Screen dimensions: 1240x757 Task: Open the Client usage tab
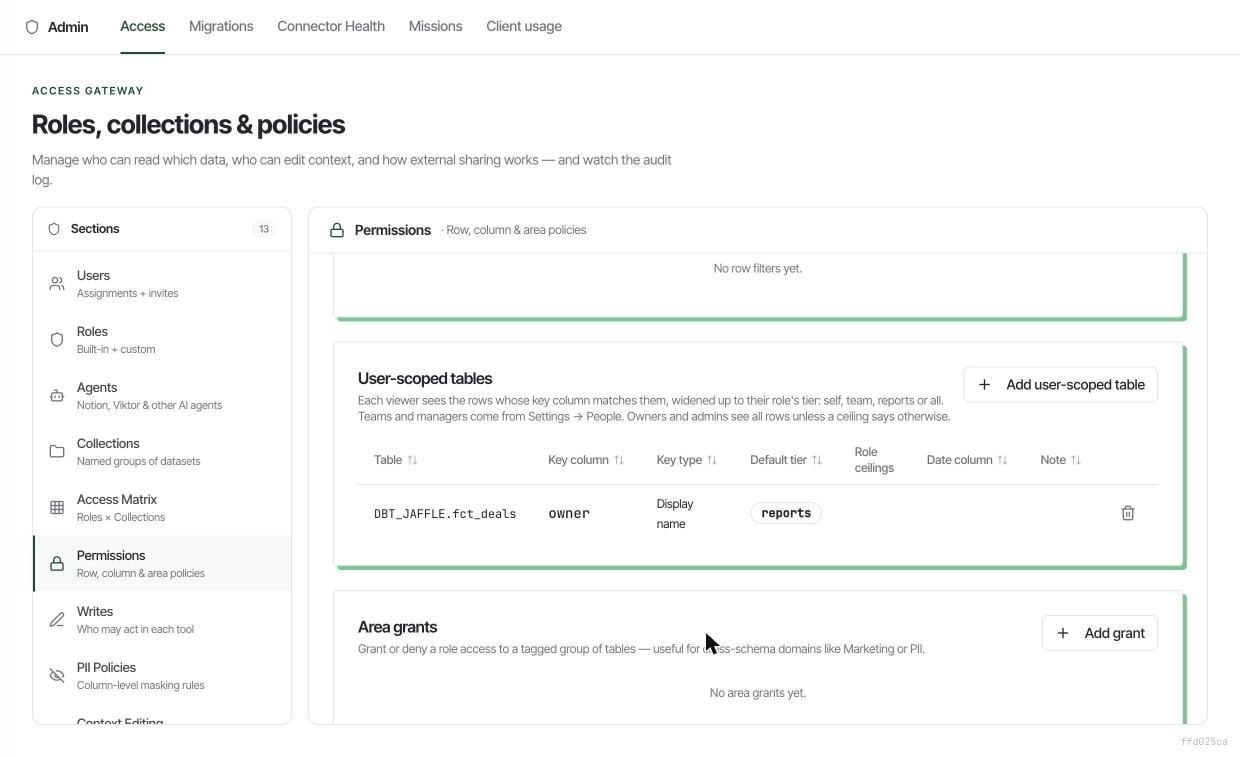tap(524, 26)
